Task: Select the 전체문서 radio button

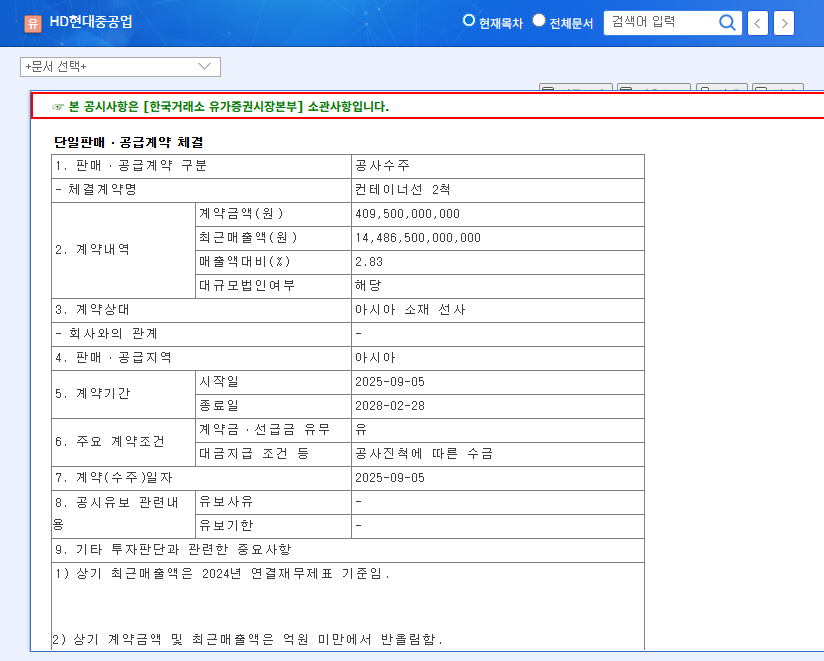Action: coord(539,20)
